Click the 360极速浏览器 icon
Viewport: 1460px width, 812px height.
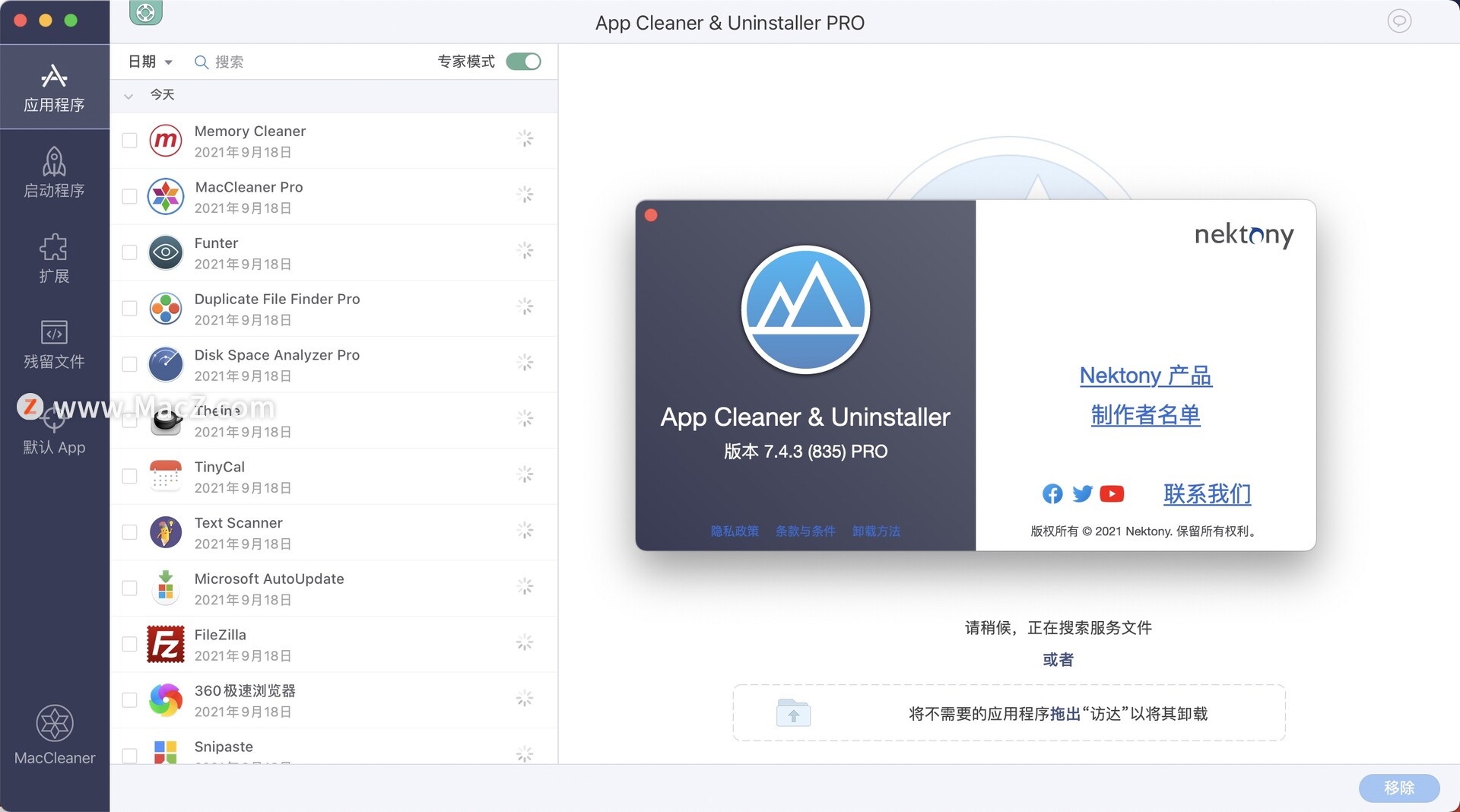tap(166, 699)
